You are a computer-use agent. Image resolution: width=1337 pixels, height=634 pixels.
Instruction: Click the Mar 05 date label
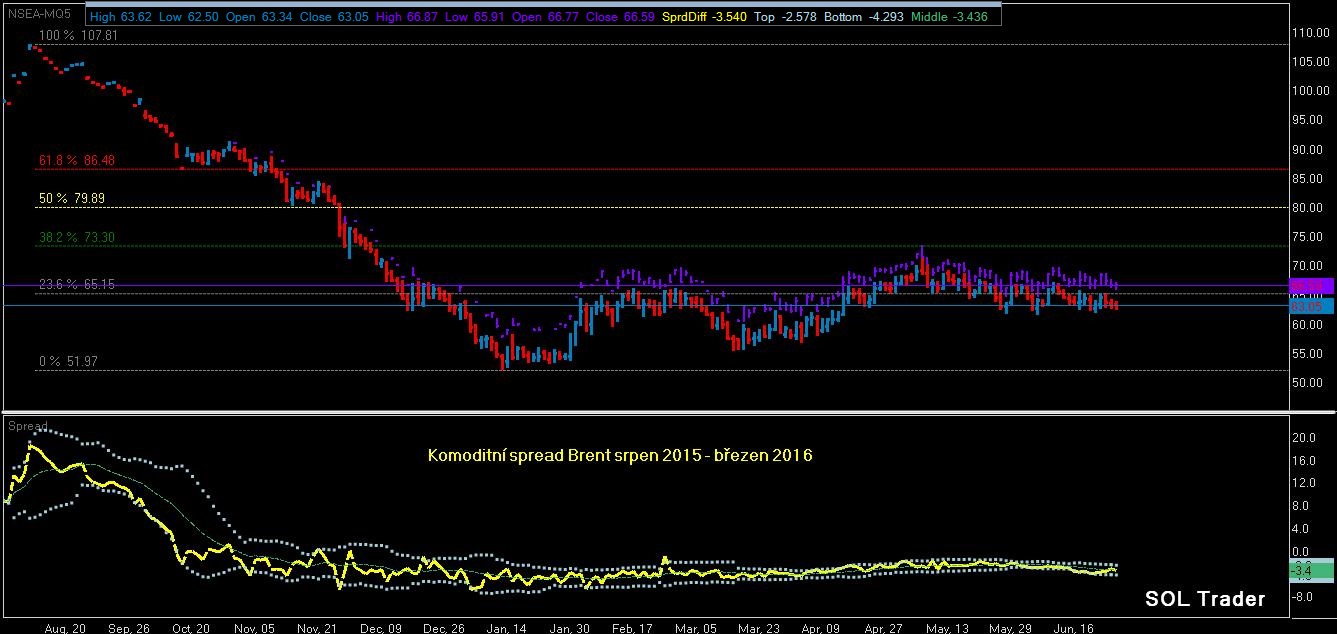(x=695, y=629)
